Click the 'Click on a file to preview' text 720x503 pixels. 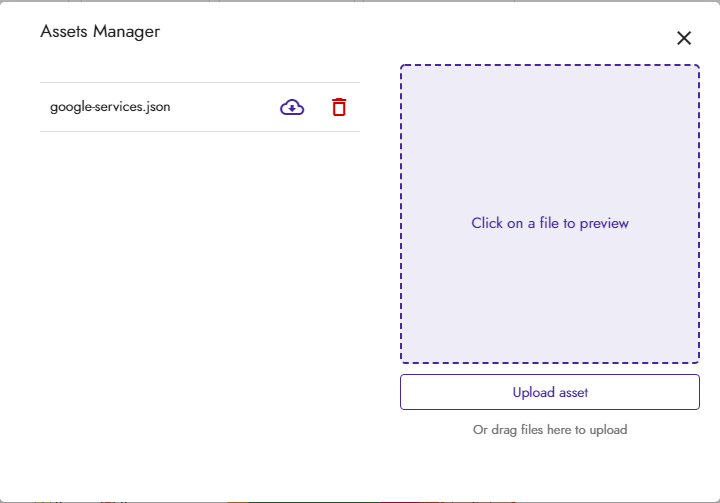pos(550,223)
